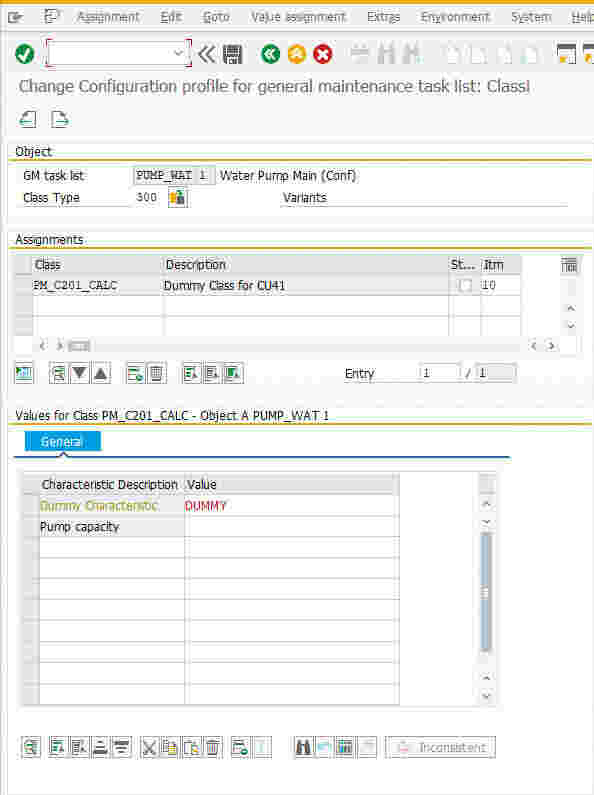Click the trash delete icon in bottom toolbar
Image resolution: width=594 pixels, height=795 pixels.
click(213, 747)
